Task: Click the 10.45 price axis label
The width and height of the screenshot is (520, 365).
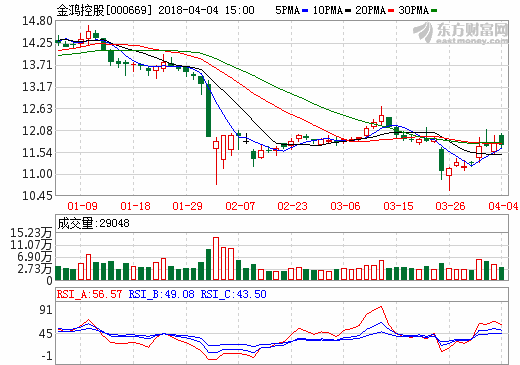Action: [37, 196]
